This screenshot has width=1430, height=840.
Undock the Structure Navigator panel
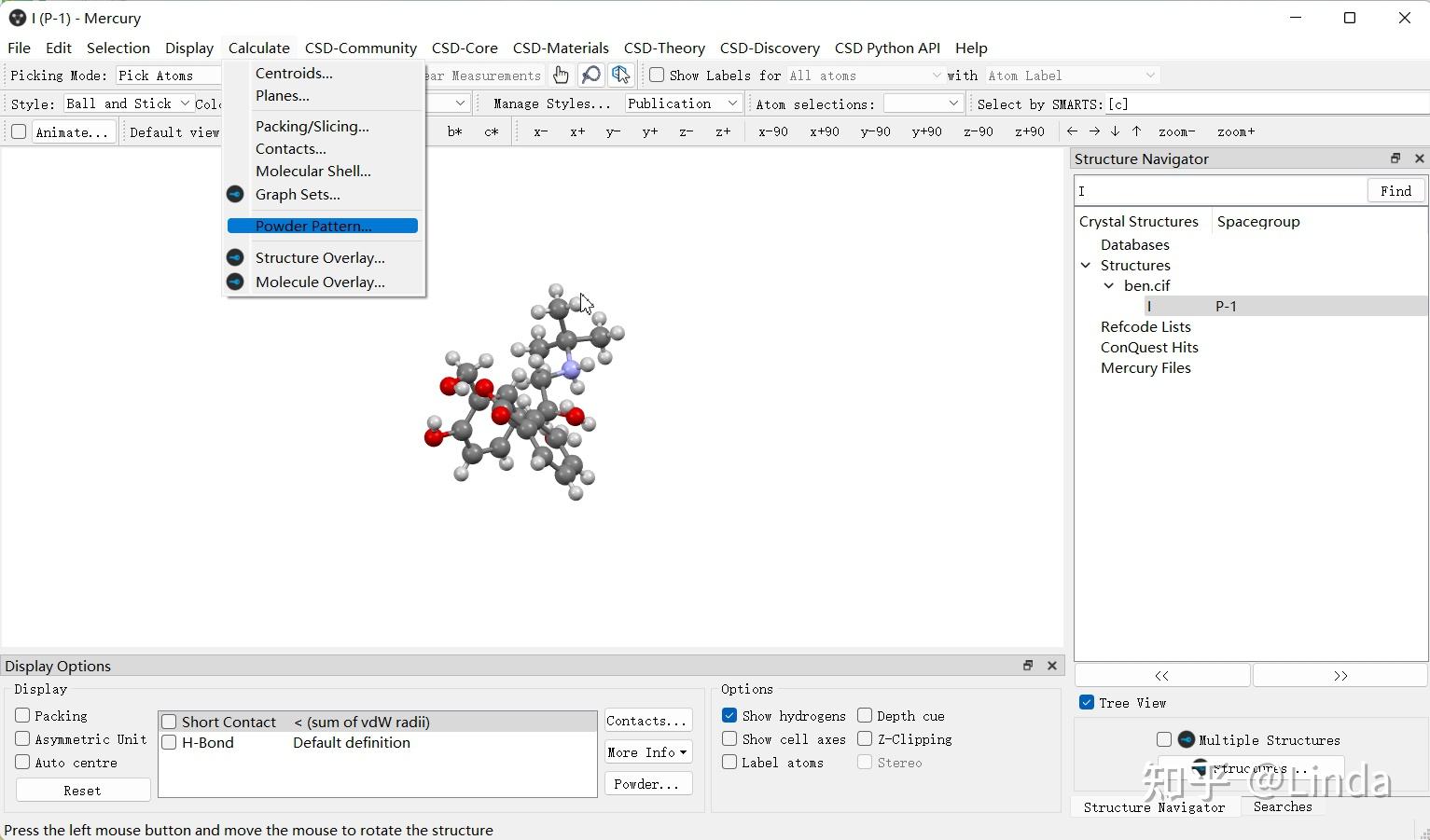point(1395,158)
